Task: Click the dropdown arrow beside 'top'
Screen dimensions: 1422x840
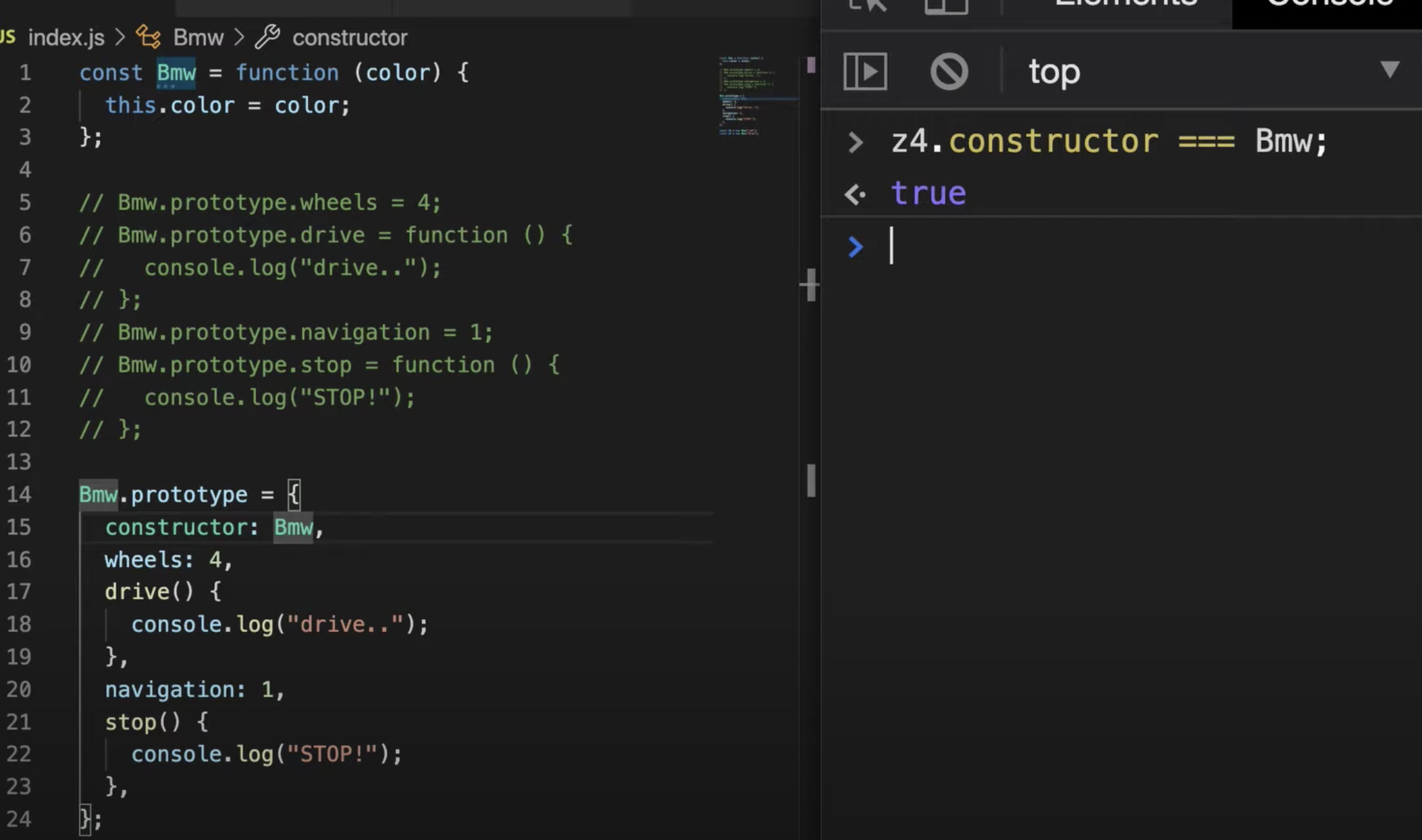Action: [x=1389, y=70]
